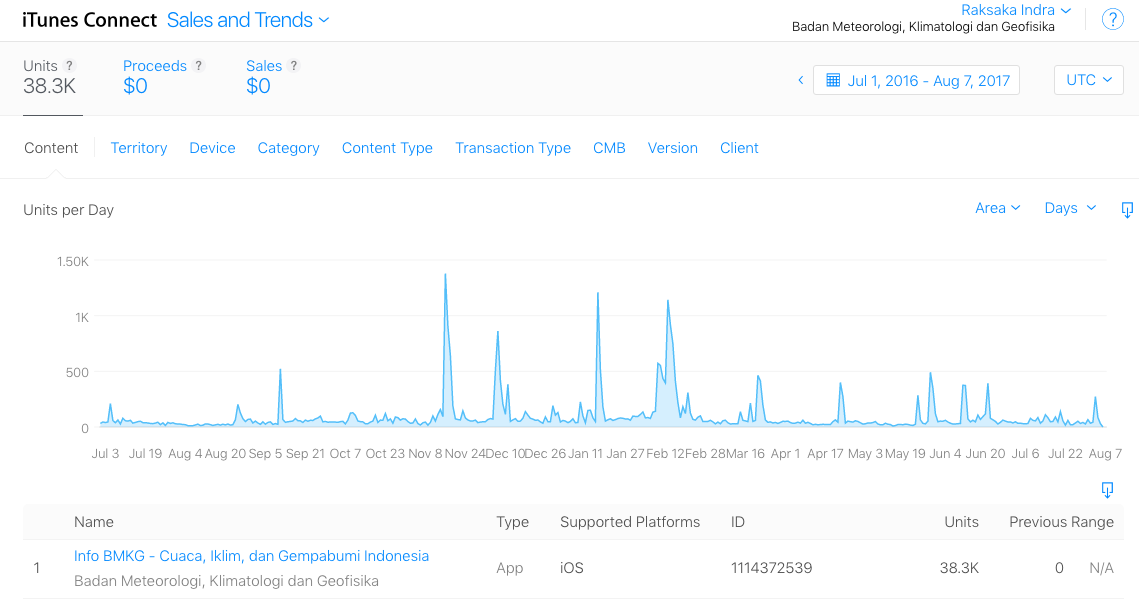
Task: Switch to the CMB tab
Action: click(x=609, y=148)
